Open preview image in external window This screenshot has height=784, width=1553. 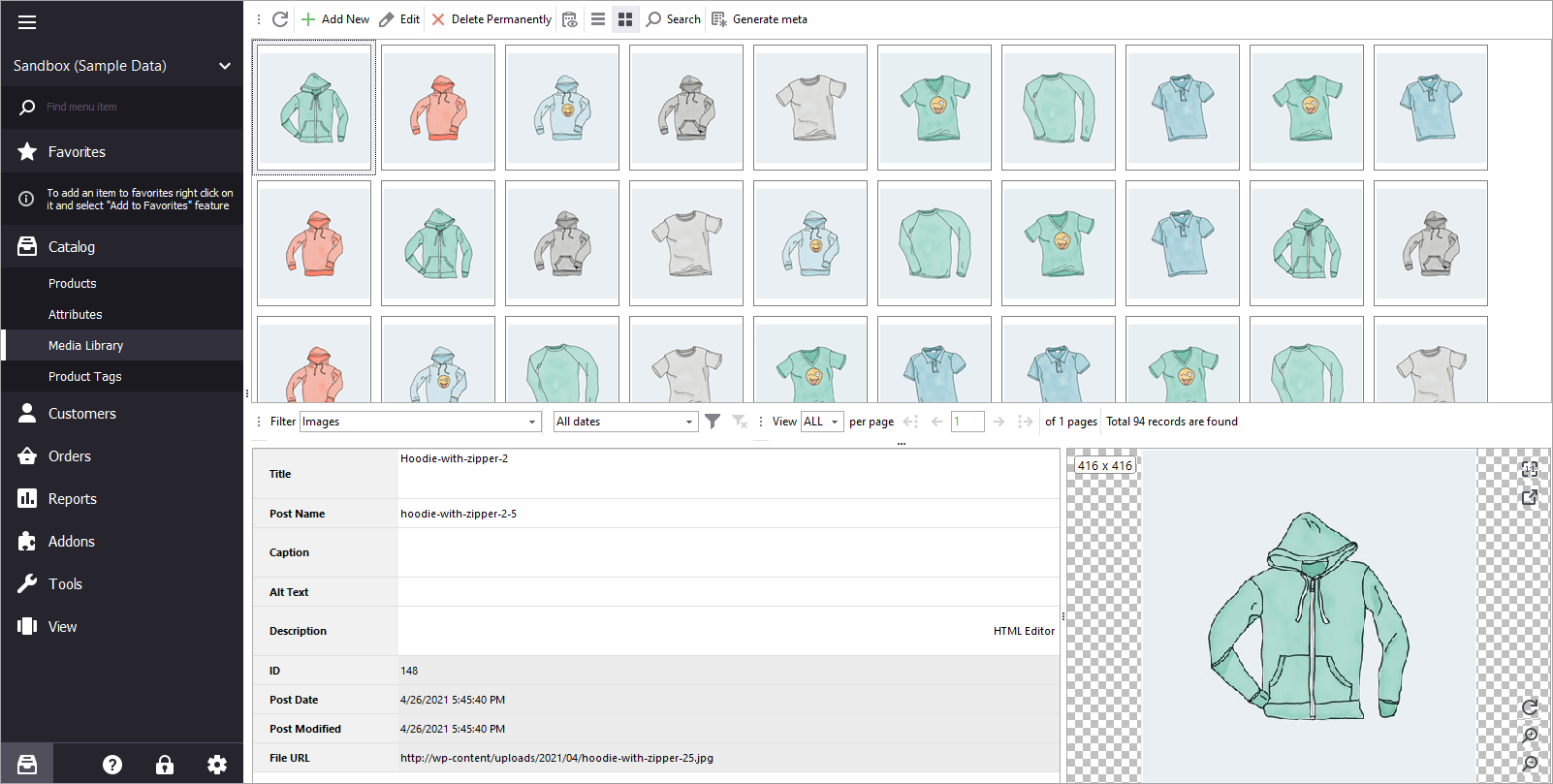[1530, 497]
